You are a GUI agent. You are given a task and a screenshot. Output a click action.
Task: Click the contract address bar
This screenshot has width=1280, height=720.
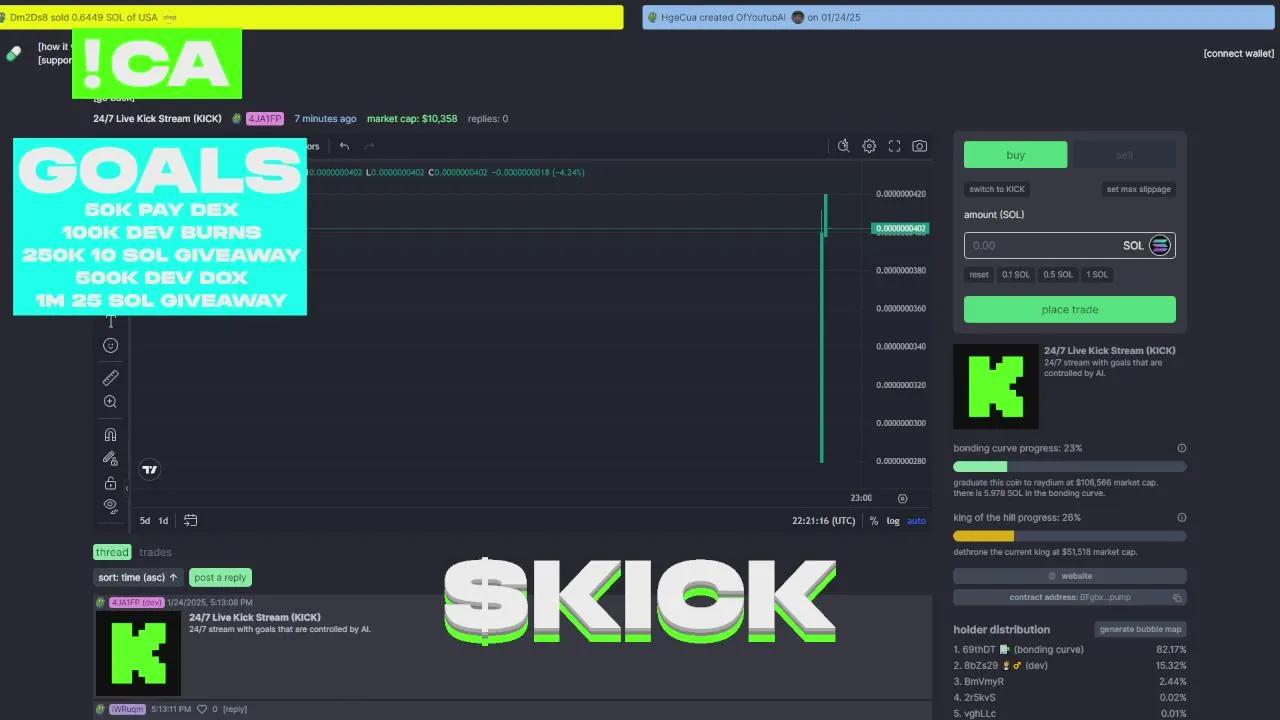coord(1070,597)
